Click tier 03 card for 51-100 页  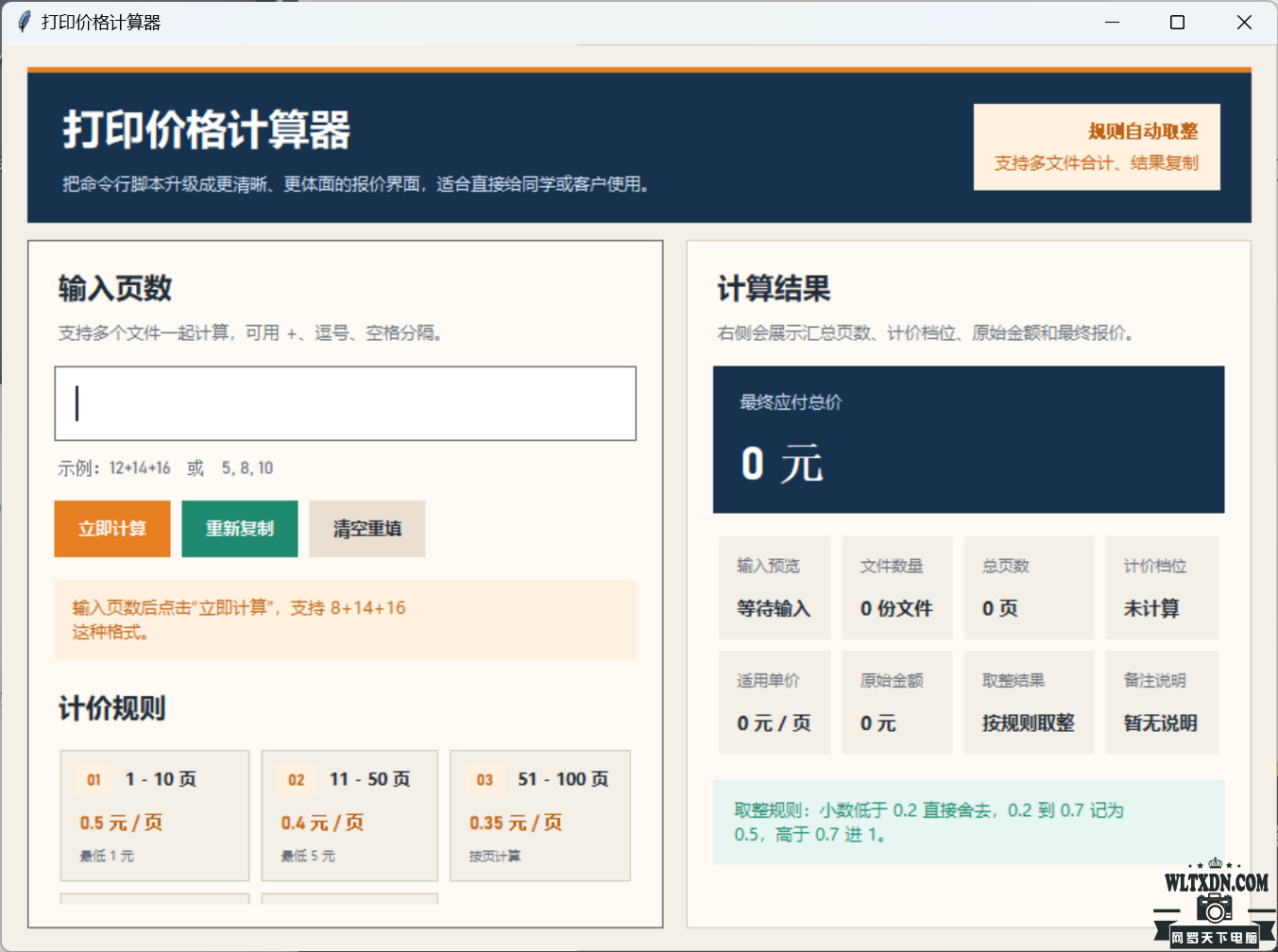[x=539, y=815]
